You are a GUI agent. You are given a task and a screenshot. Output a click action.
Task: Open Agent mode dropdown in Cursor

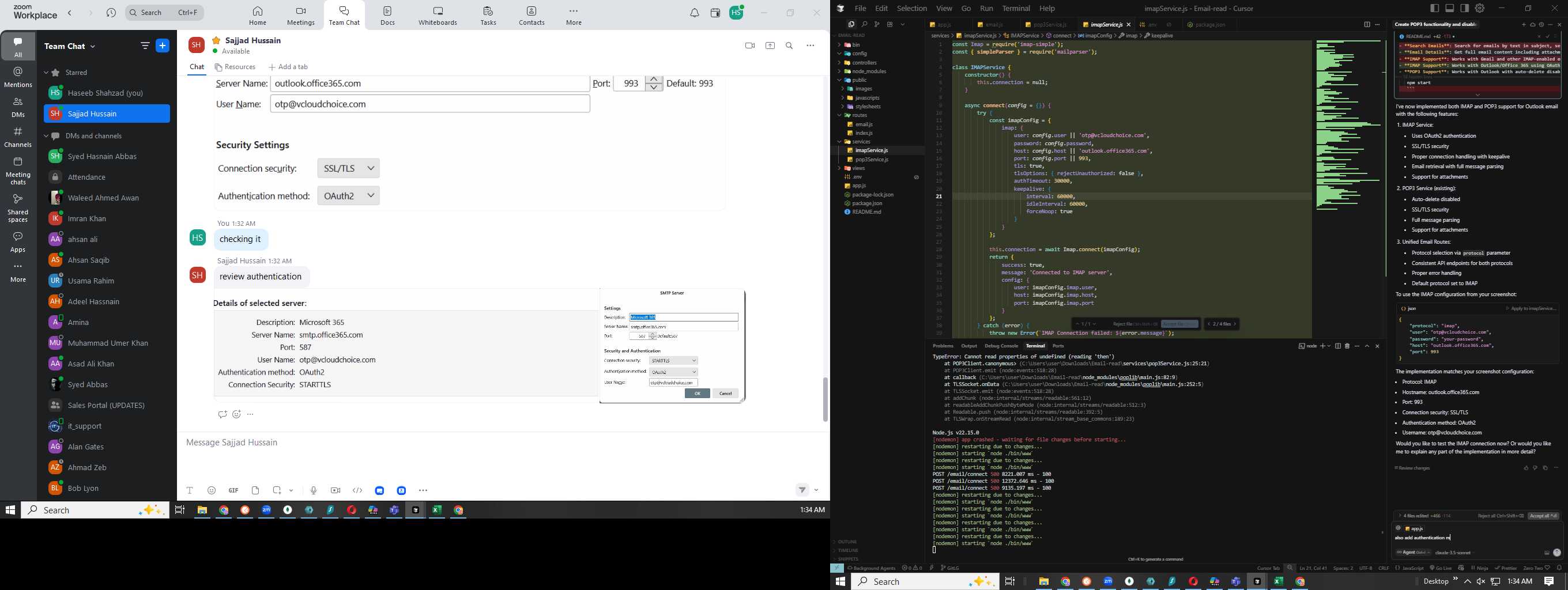(x=1413, y=553)
